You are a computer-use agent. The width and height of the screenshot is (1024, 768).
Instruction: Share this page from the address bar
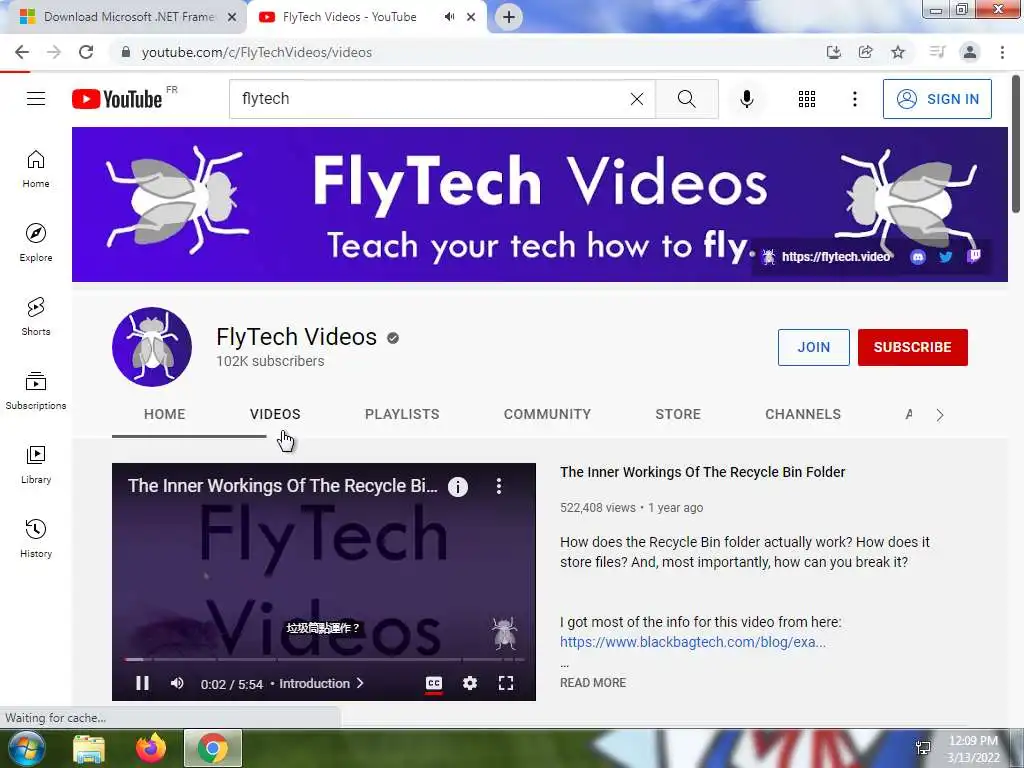pos(865,52)
